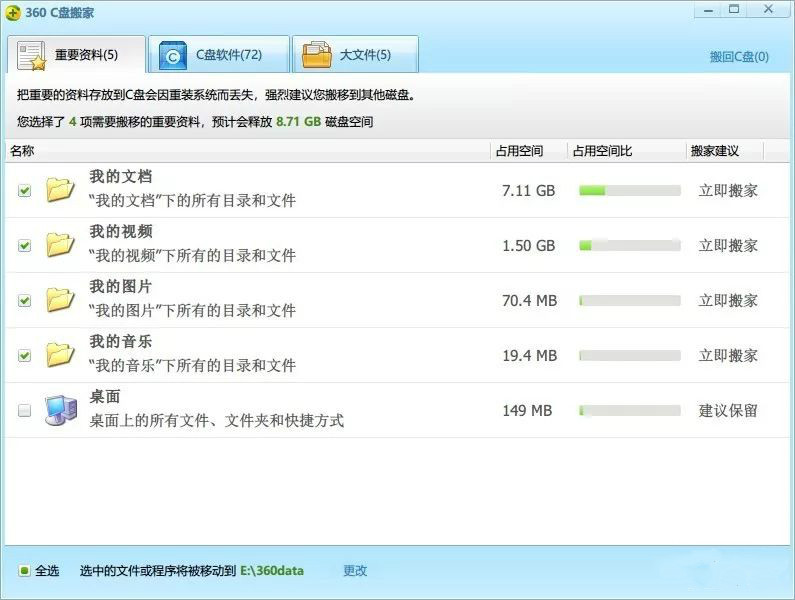Image resolution: width=795 pixels, height=600 pixels.
Task: Click the 搬回C盘(0) link
Action: [739, 57]
